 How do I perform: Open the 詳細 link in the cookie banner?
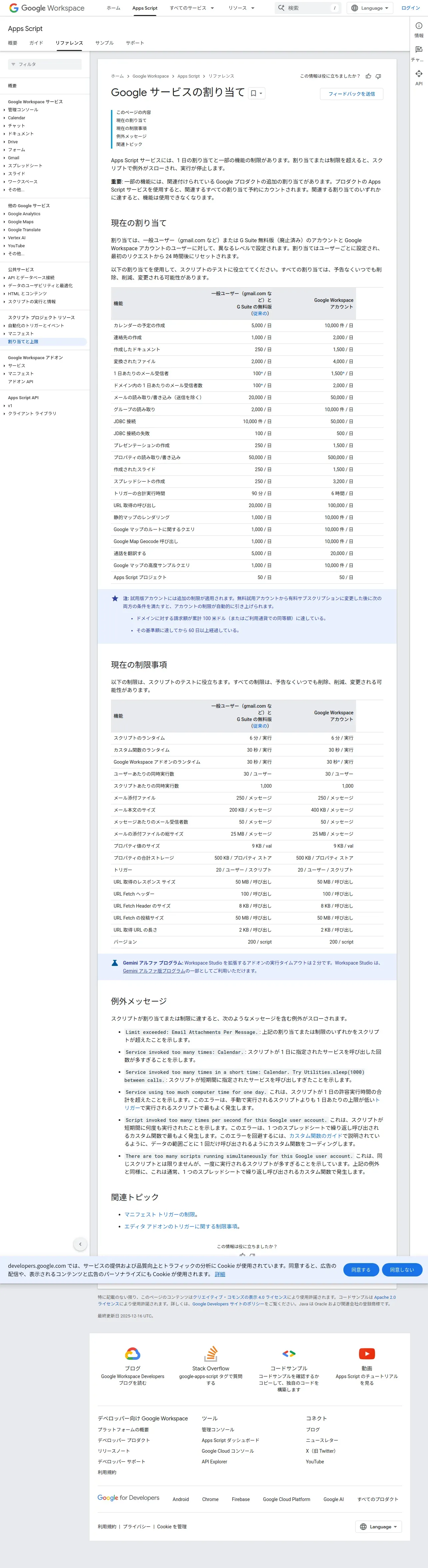click(x=220, y=1274)
